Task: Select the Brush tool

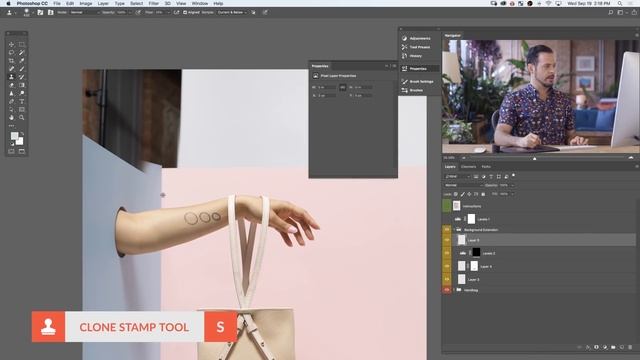Action: coord(22,69)
